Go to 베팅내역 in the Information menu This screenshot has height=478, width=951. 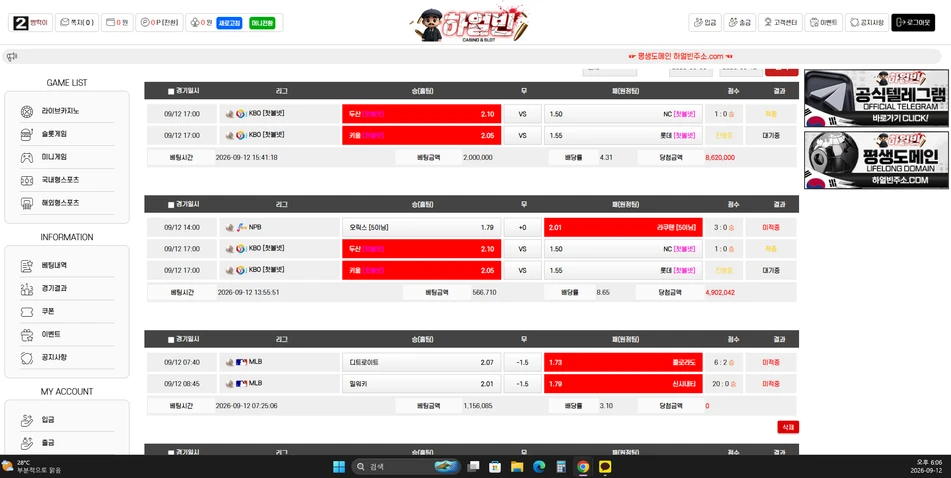pos(54,265)
